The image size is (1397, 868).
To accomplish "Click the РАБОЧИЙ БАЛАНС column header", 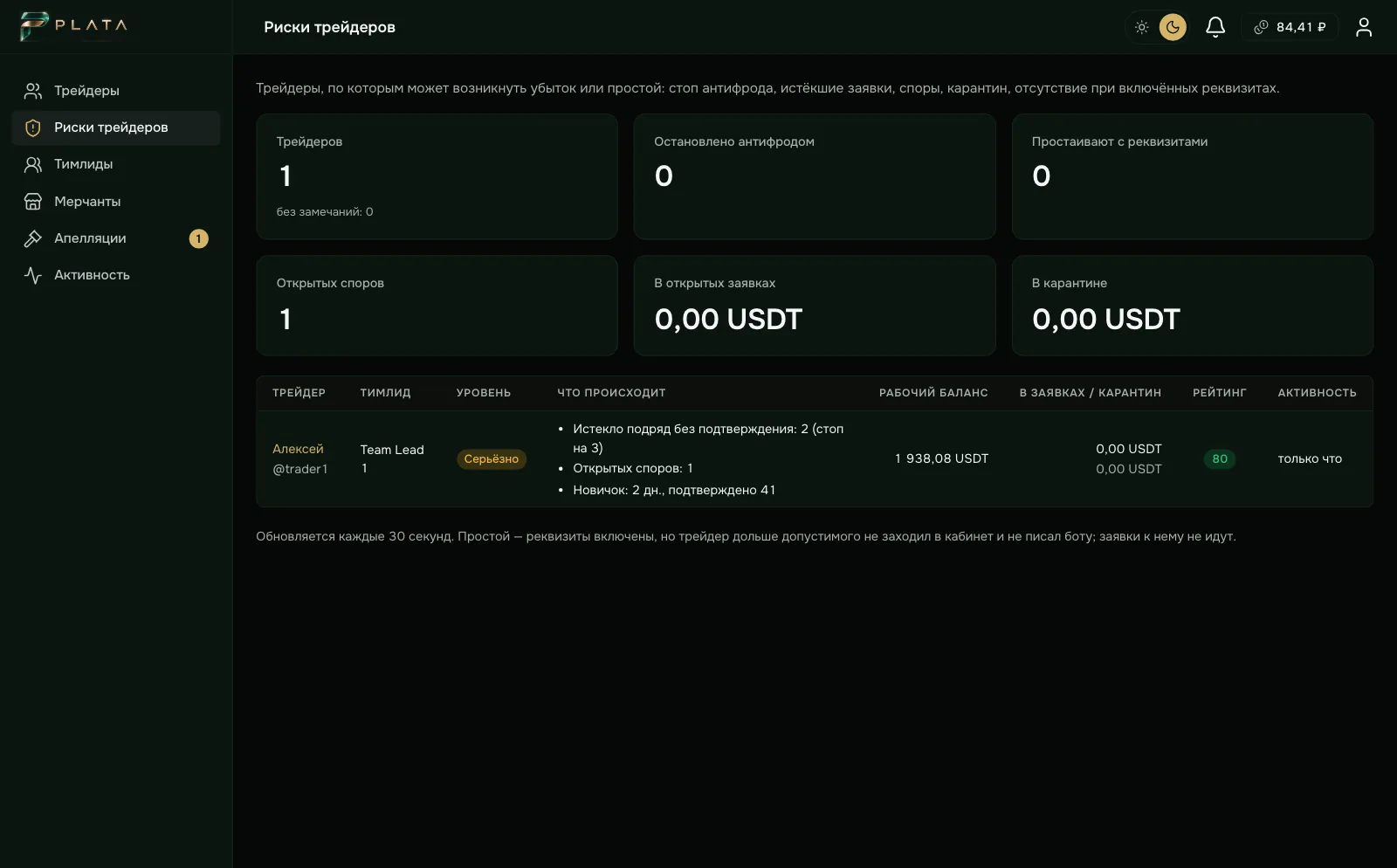I will point(933,393).
